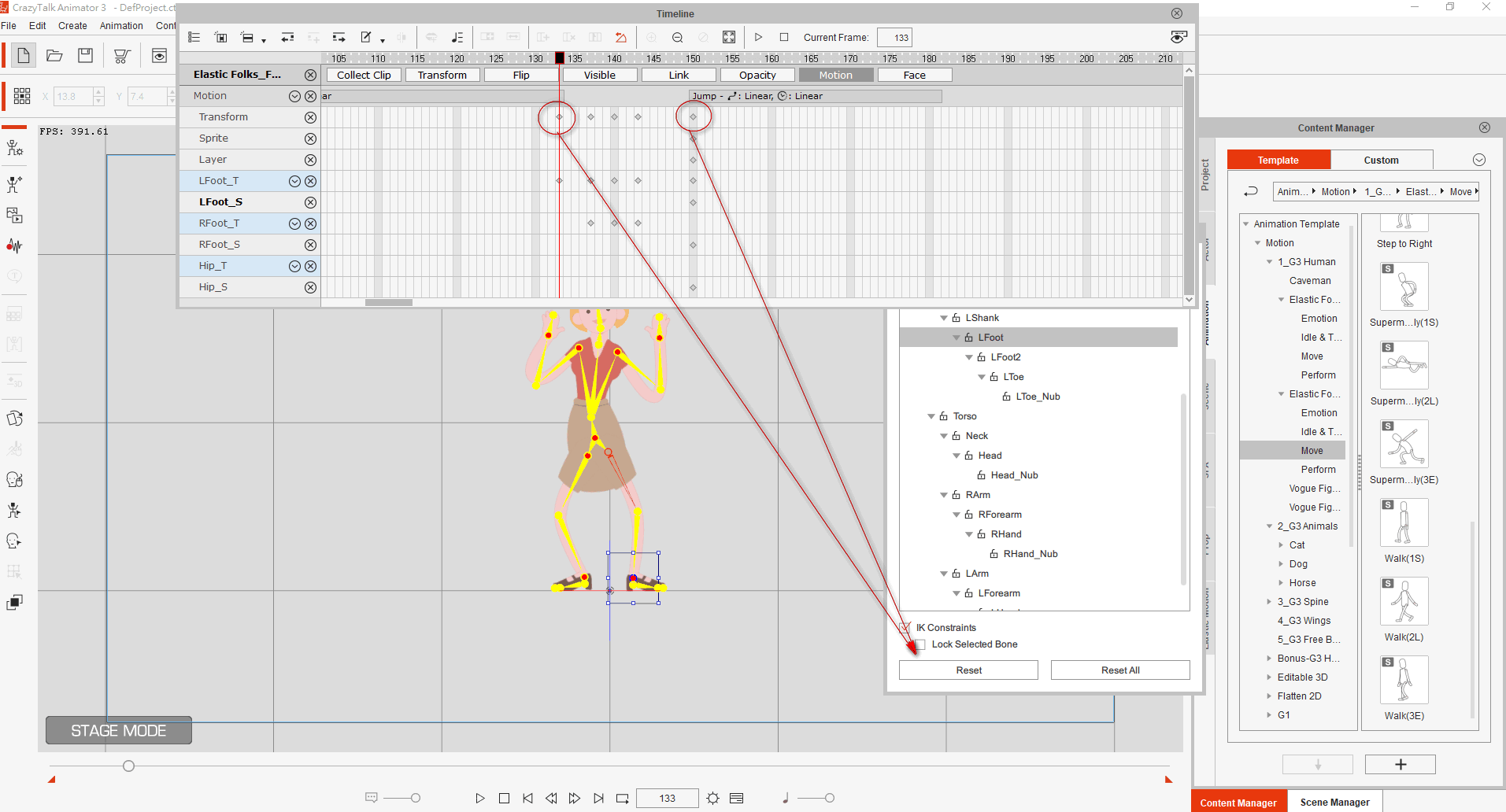Toggle the IK Constraints checkbox
Screen dimensions: 1506x812
coord(905,627)
